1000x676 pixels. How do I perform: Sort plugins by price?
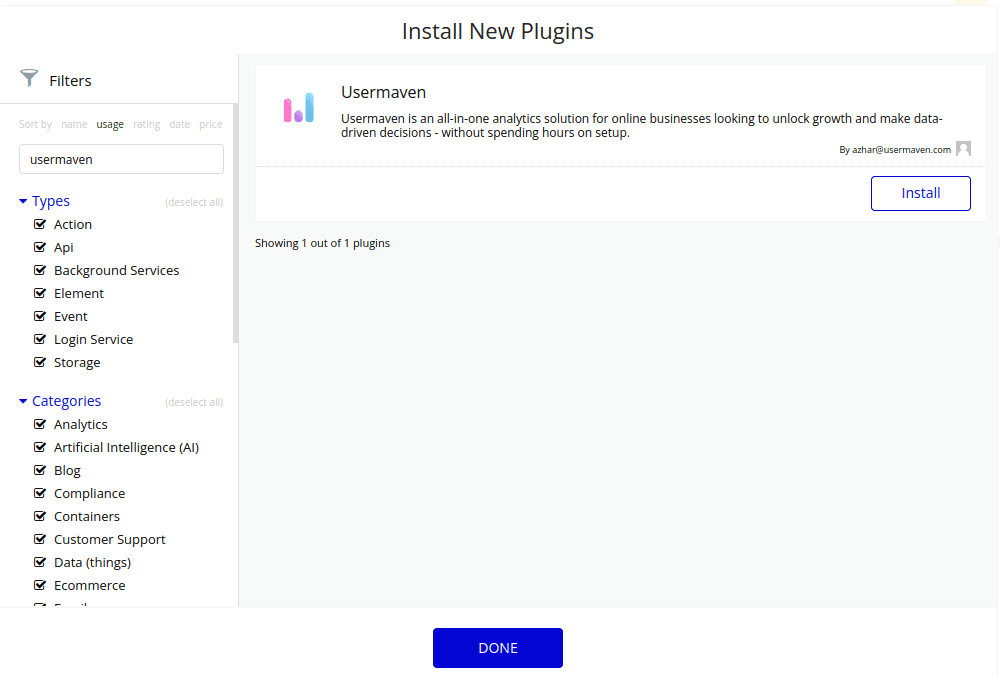(210, 124)
